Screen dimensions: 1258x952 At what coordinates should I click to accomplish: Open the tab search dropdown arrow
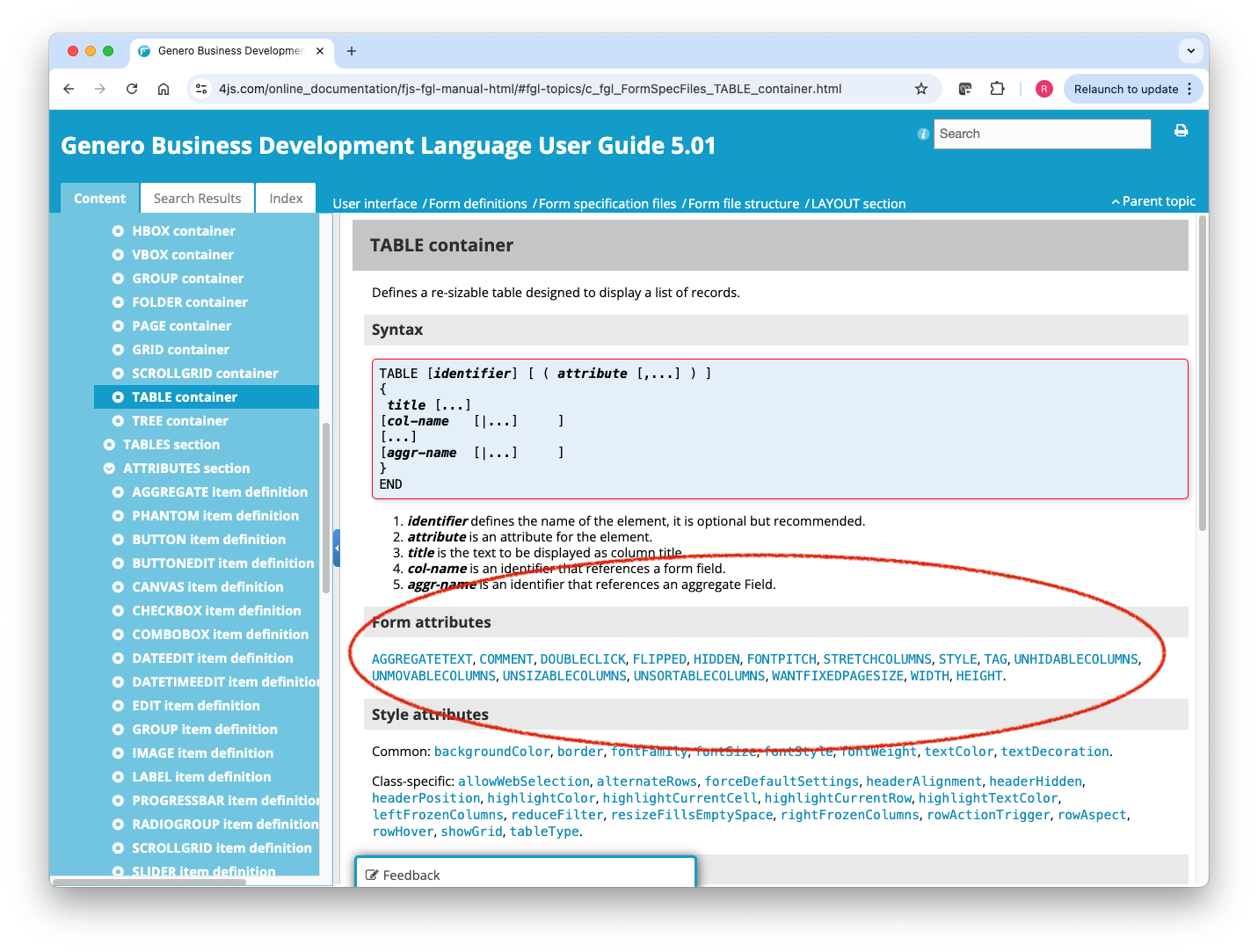click(x=1191, y=51)
